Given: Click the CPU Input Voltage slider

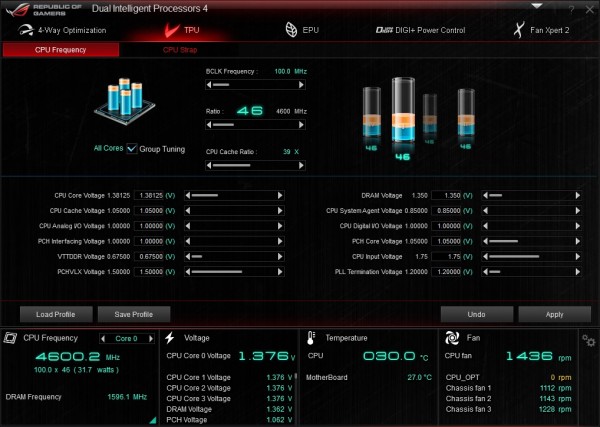Looking at the screenshot, I should (532, 257).
